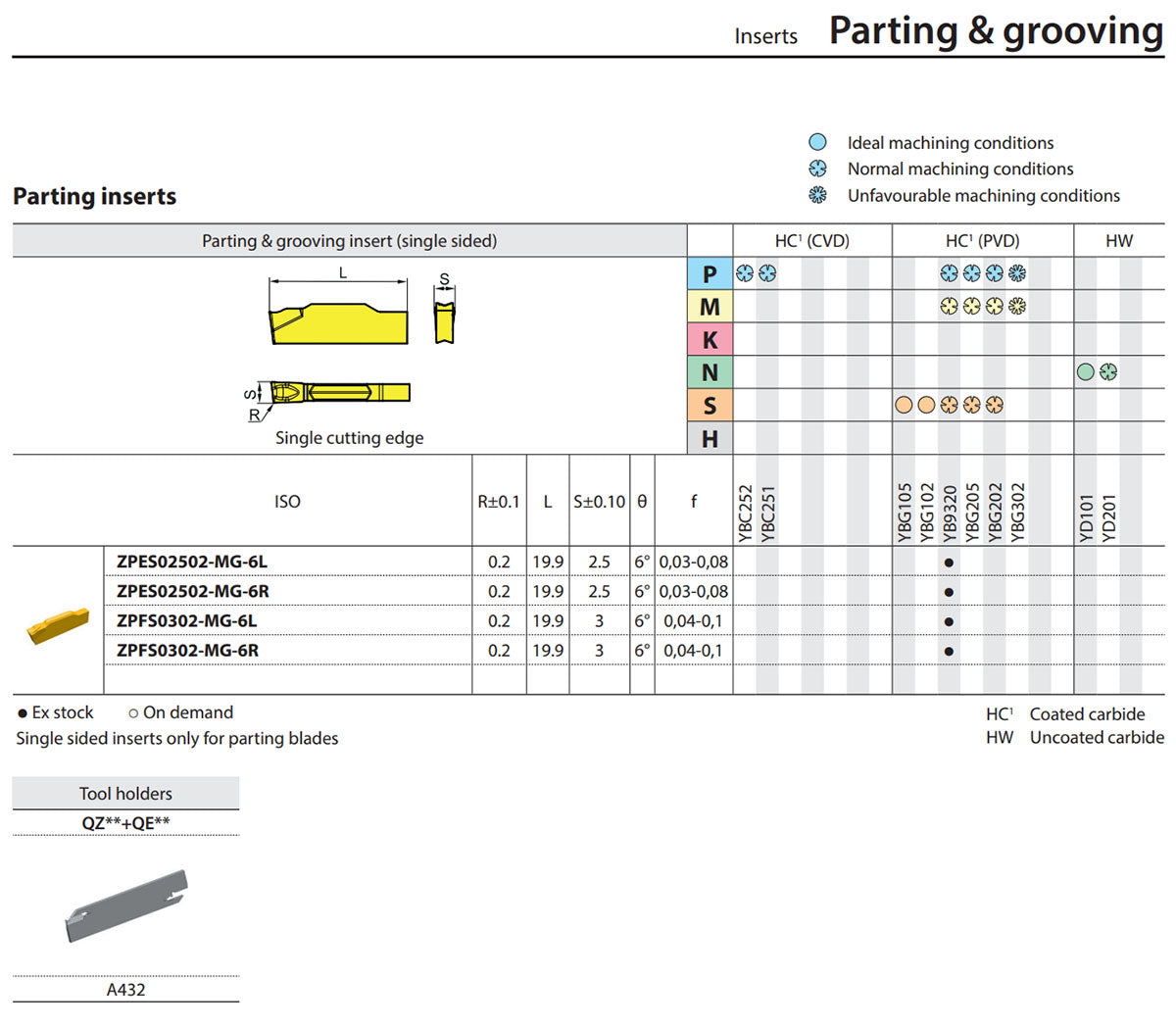
Task: Click the Ex stock filled dot legend symbol
Action: [x=23, y=713]
